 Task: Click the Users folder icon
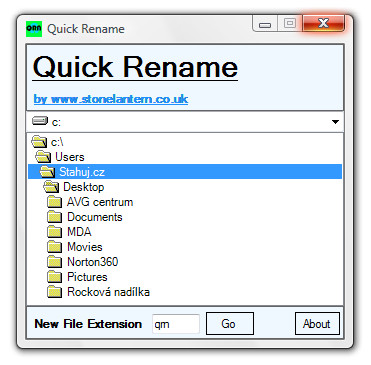(x=43, y=157)
